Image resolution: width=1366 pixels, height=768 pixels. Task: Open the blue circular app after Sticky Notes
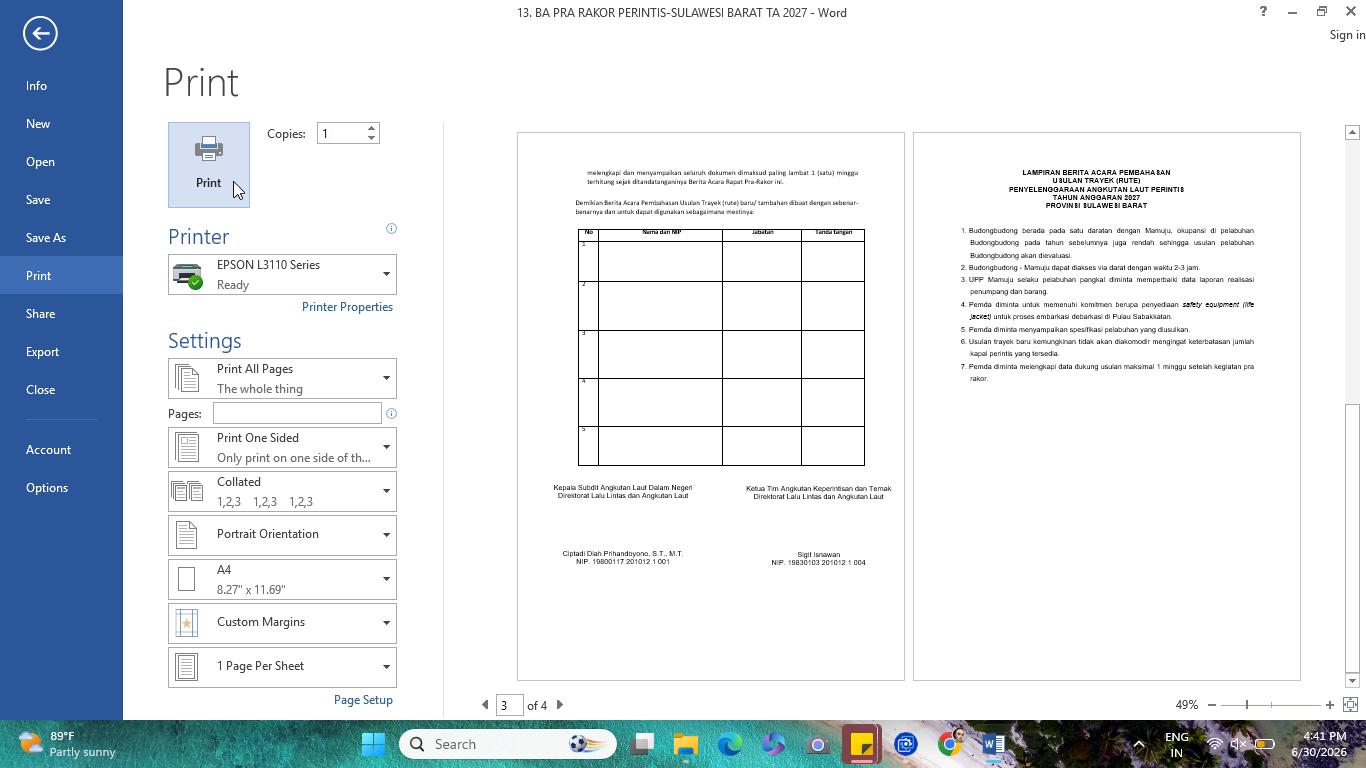pyautogui.click(x=906, y=744)
